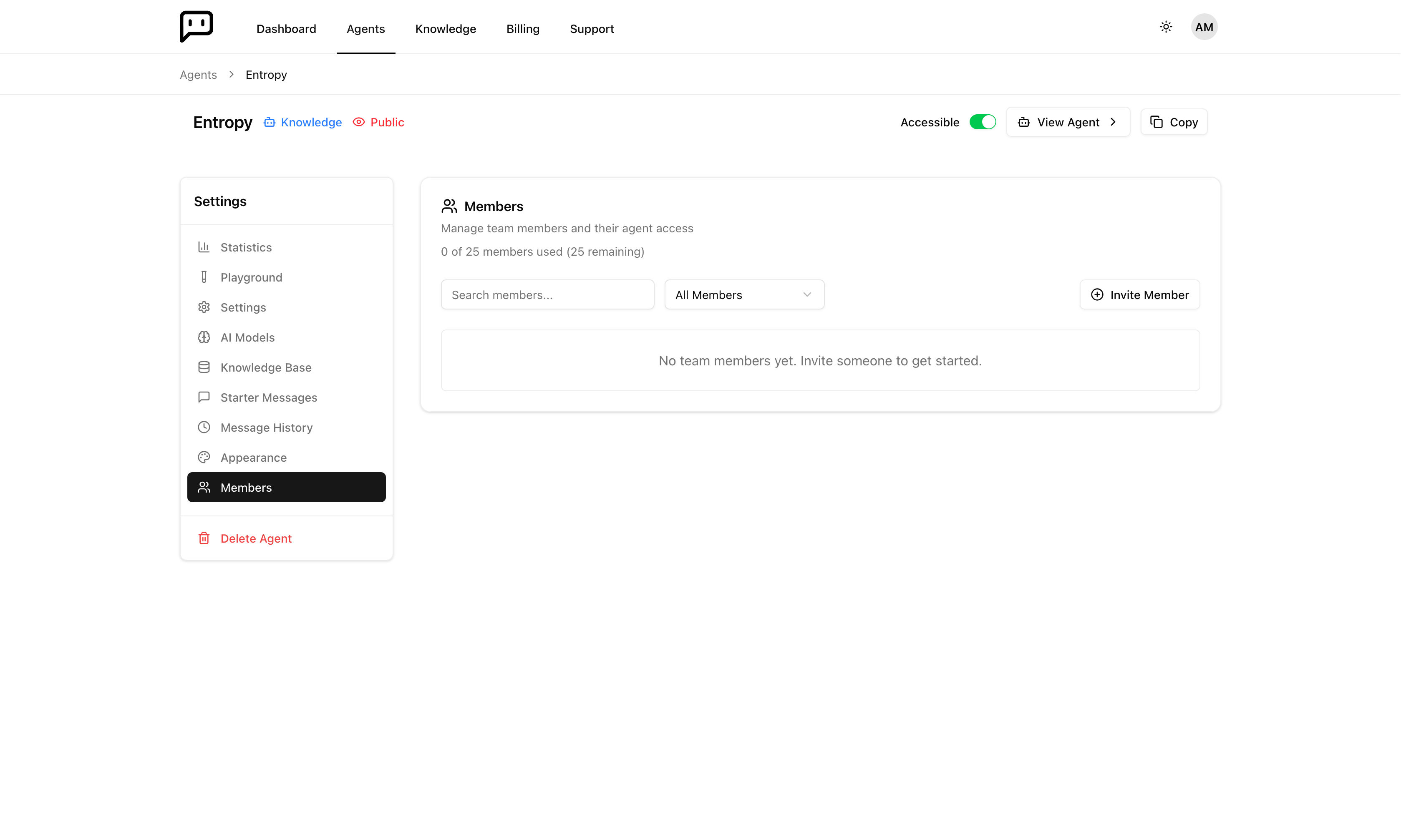The width and height of the screenshot is (1401, 840).
Task: Click the View Agent button
Action: pyautogui.click(x=1068, y=122)
